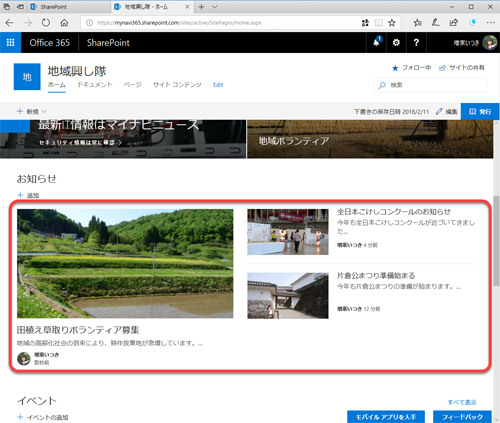
Task: Go to the browser home page
Action: pyautogui.click(x=64, y=23)
